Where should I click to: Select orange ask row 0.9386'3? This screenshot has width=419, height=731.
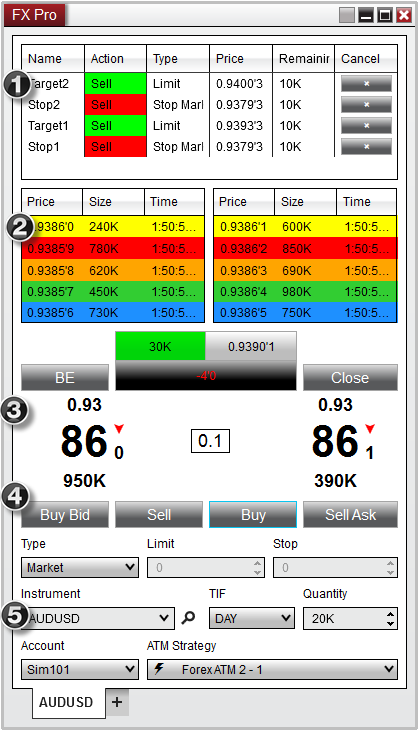[x=305, y=270]
